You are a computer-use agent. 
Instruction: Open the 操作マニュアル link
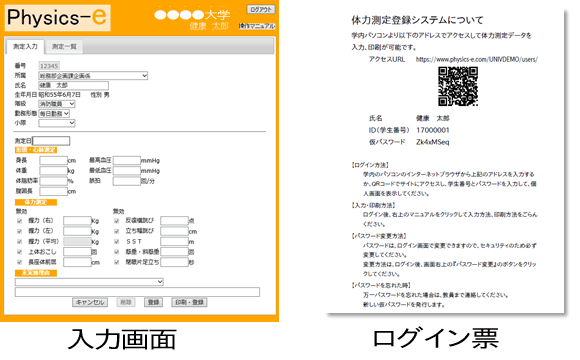point(257,26)
